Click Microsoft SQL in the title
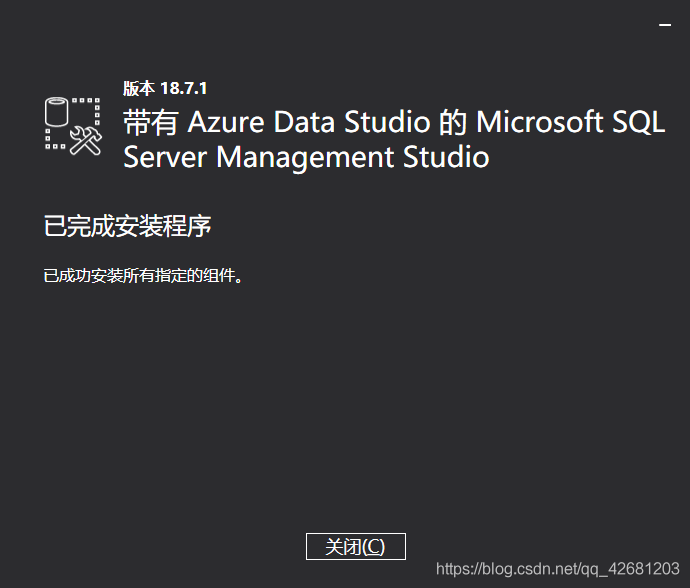Image resolution: width=690 pixels, height=588 pixels. (x=569, y=123)
